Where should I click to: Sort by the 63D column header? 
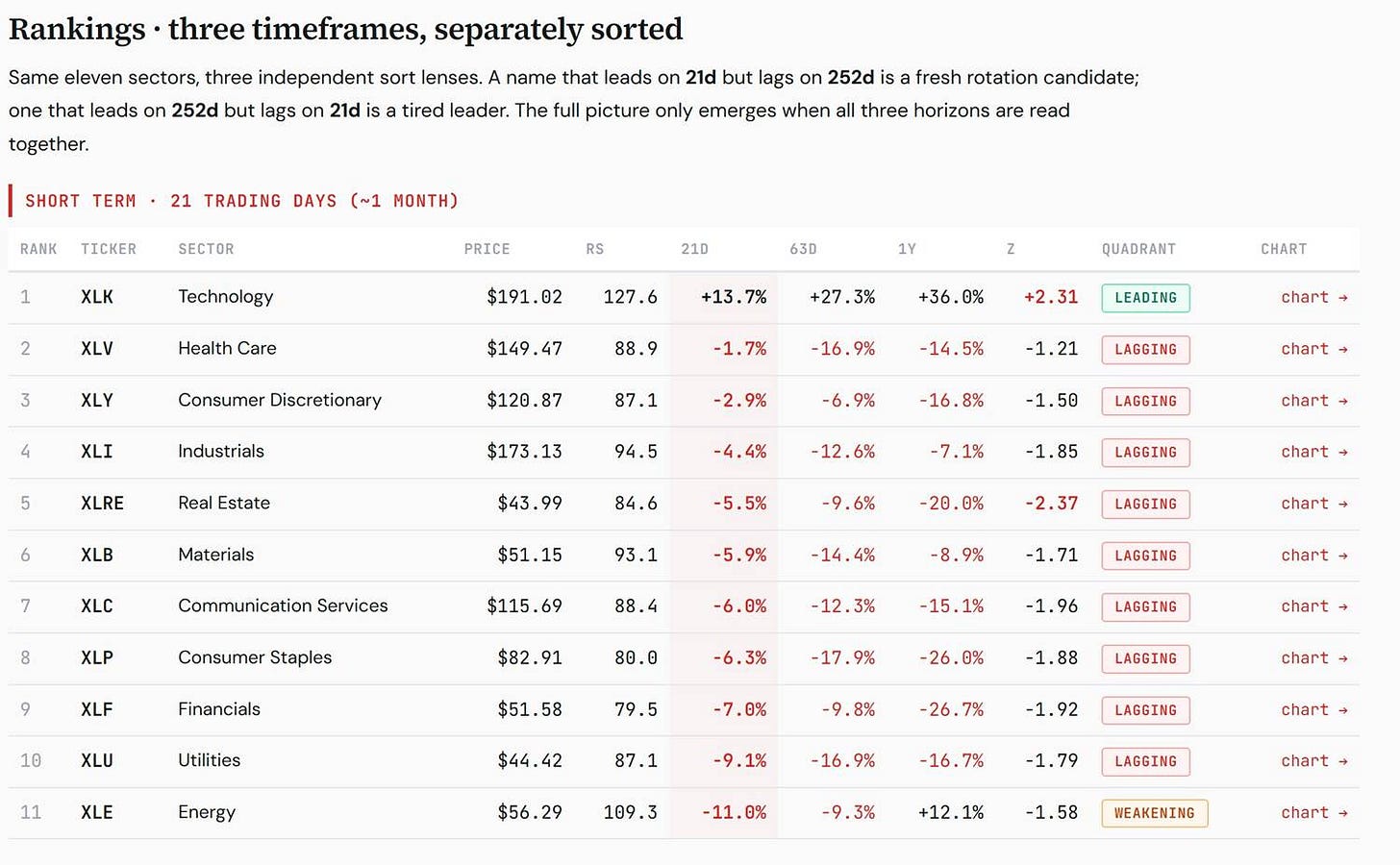pos(803,249)
